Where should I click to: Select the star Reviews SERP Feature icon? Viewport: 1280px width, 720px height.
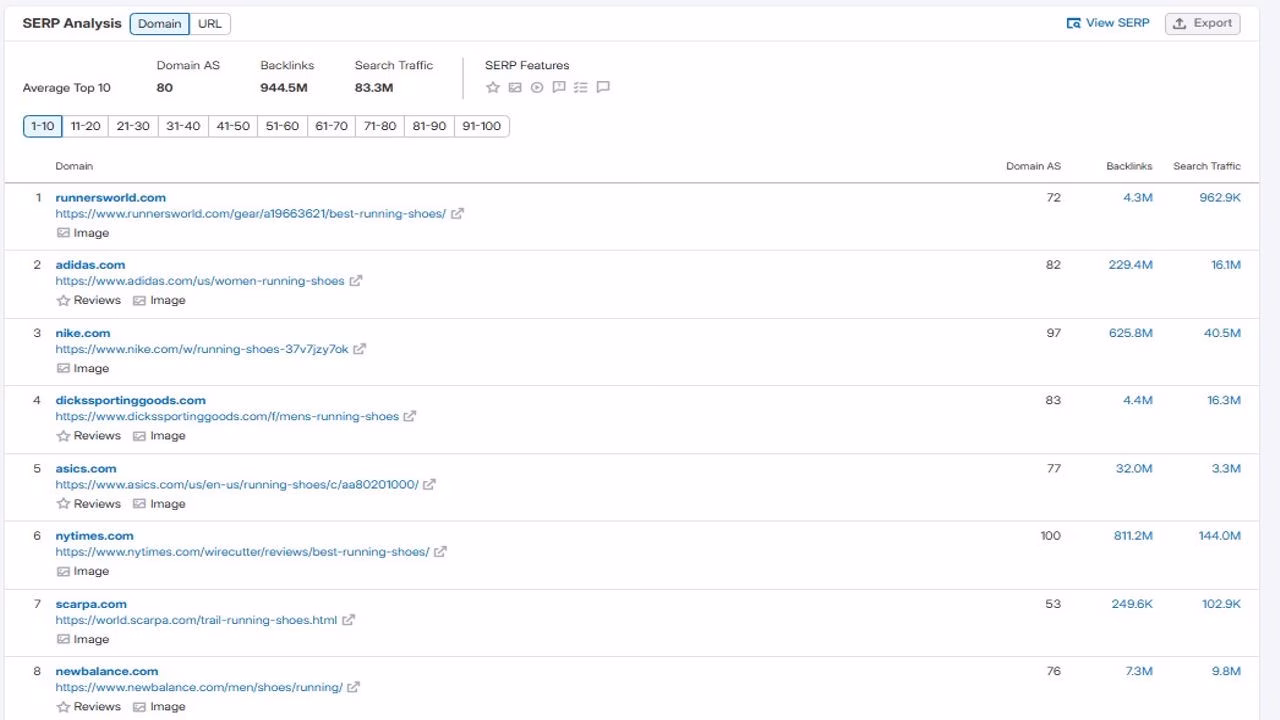pyautogui.click(x=493, y=87)
